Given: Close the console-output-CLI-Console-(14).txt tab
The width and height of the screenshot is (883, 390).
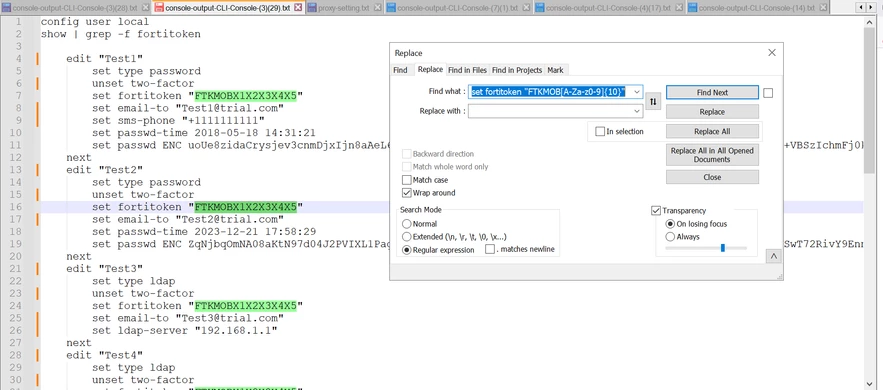Looking at the screenshot, I should (x=823, y=8).
